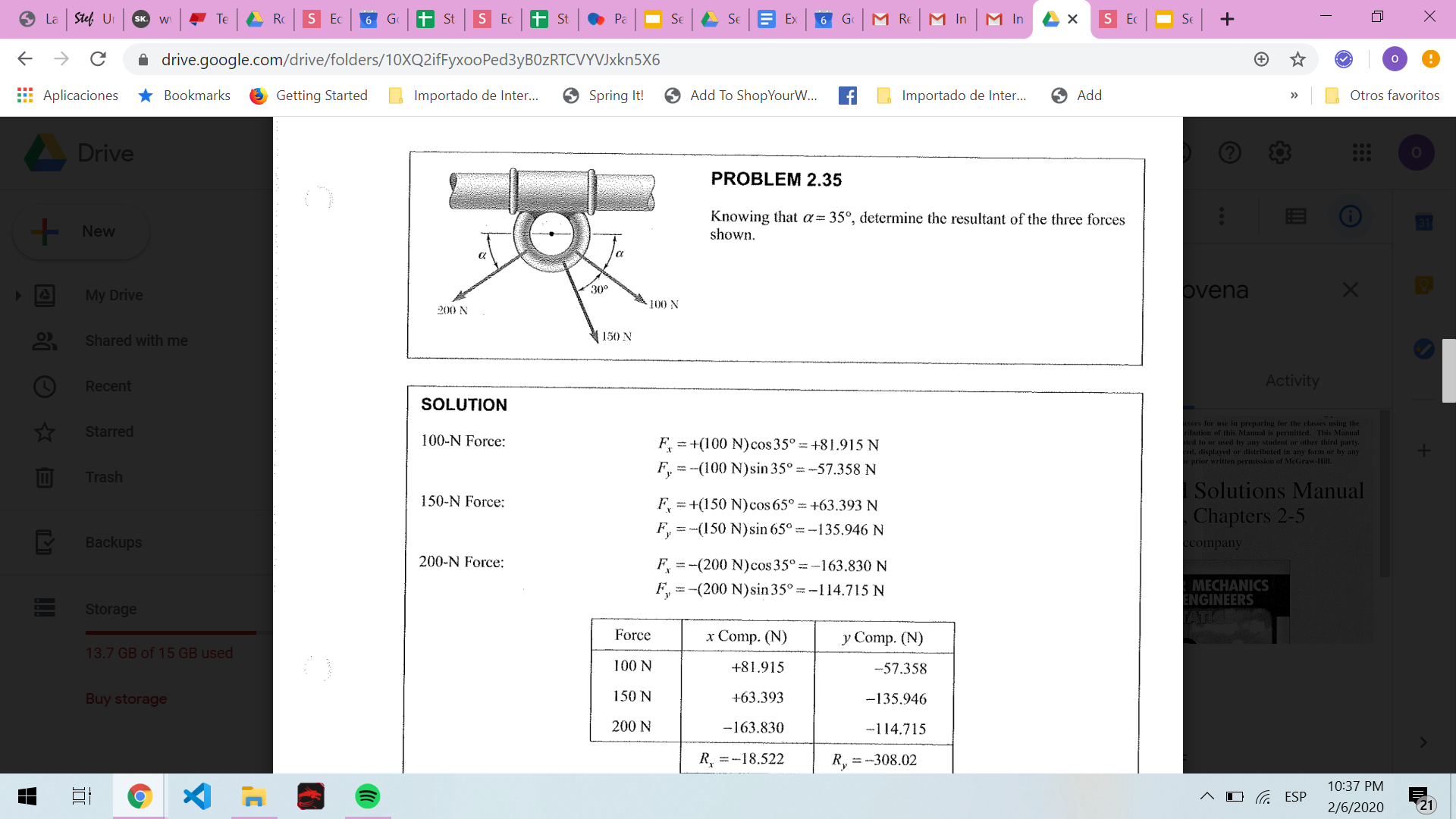Click the storage usage progress bar
Viewport: 1456px width, 819px height.
coord(171,632)
